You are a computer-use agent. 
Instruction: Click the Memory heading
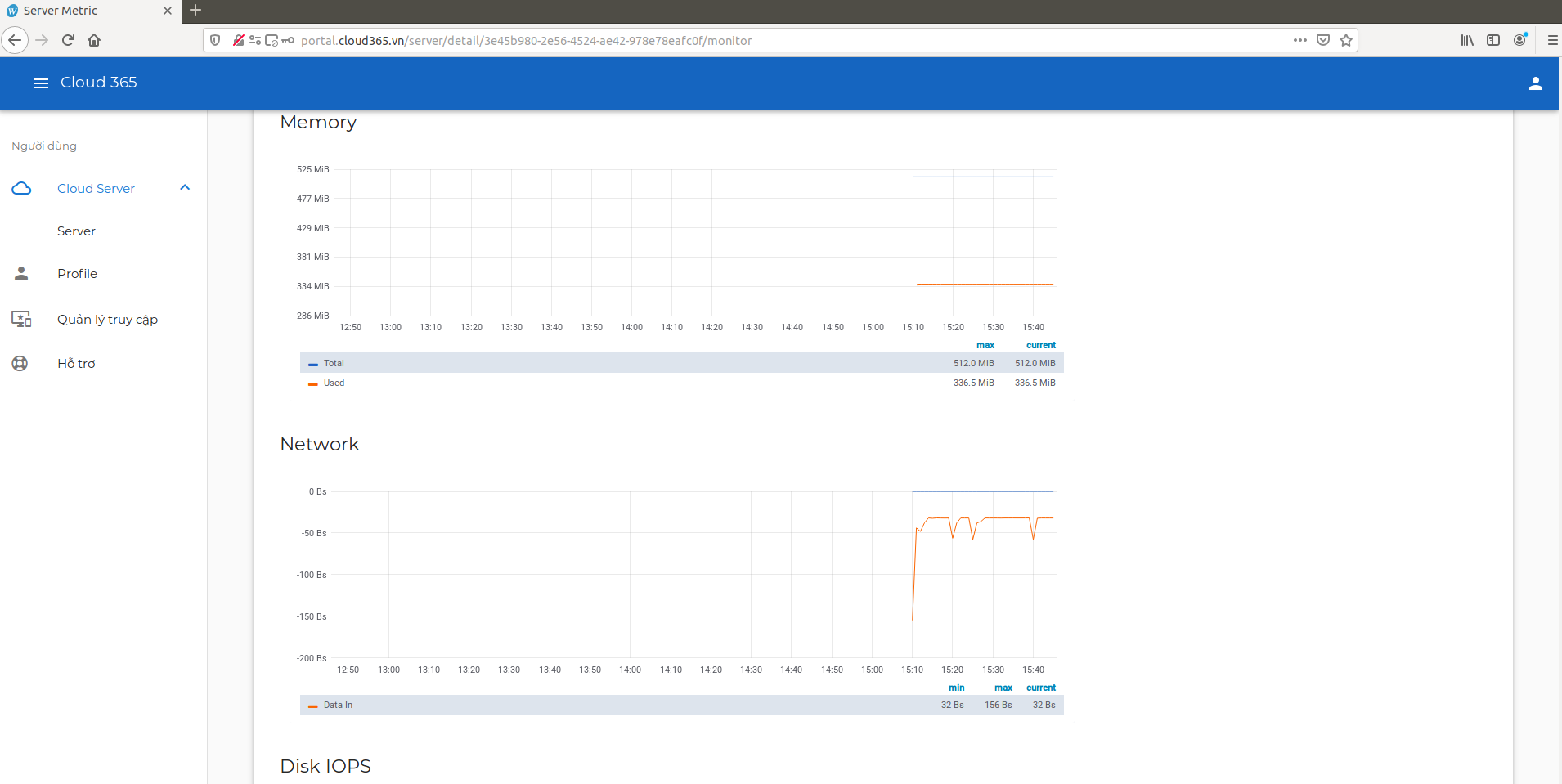click(318, 123)
